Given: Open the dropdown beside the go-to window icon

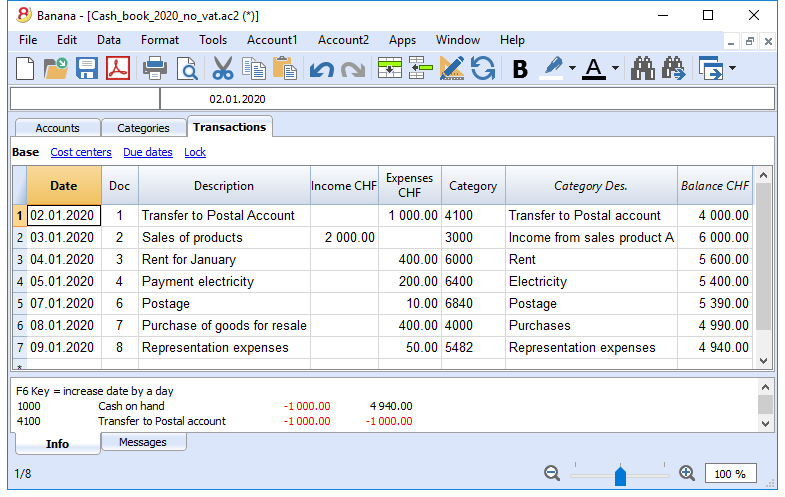Looking at the screenshot, I should pyautogui.click(x=732, y=68).
